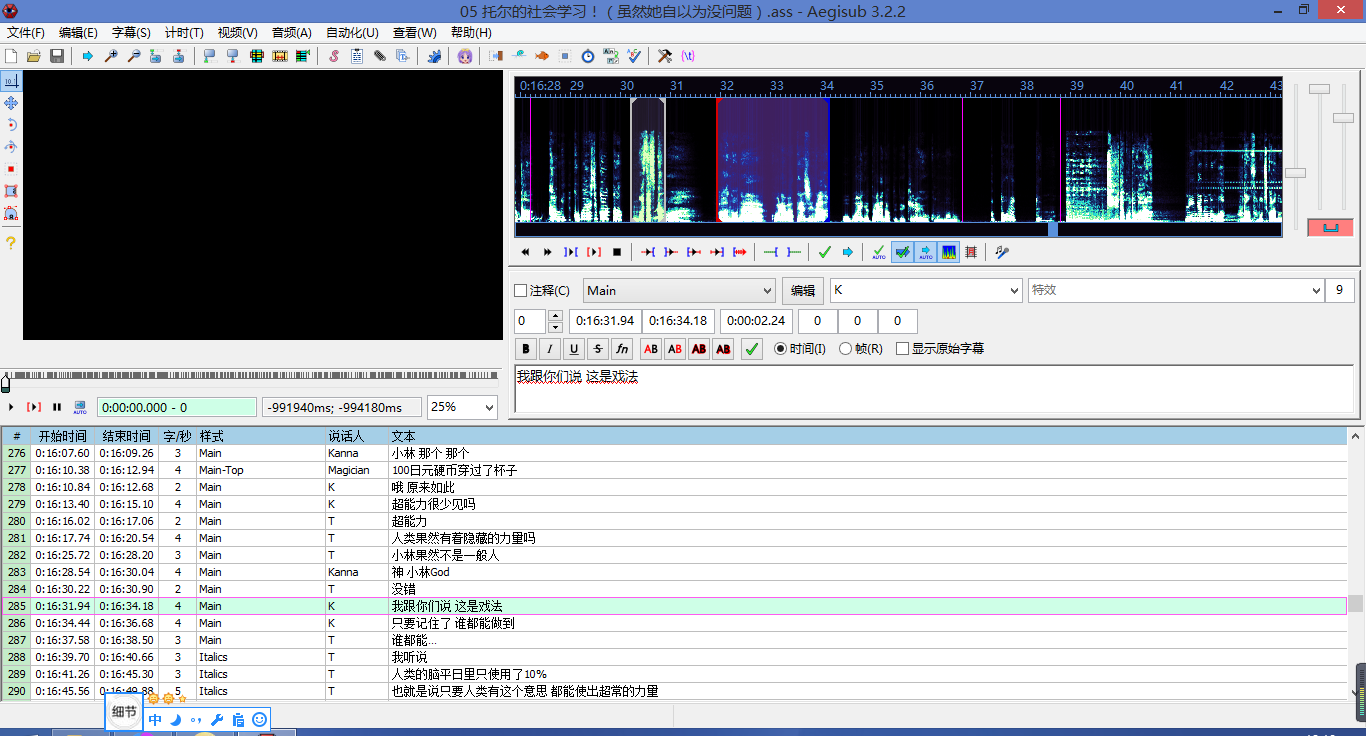The width and height of the screenshot is (1366, 736).
Task: Open the Styling Assistant icon
Action: [x=519, y=56]
